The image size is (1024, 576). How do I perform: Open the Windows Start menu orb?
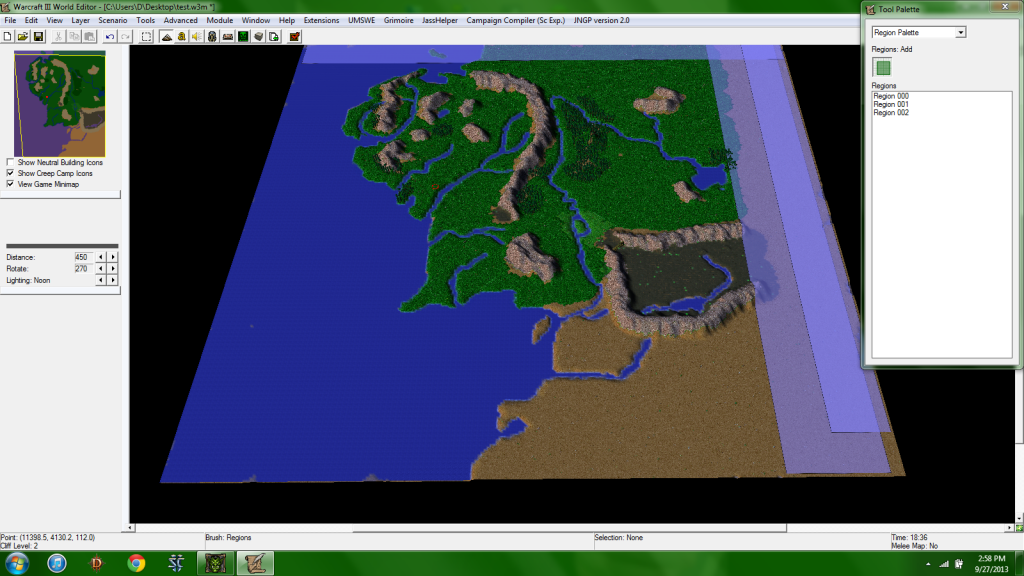(17, 563)
